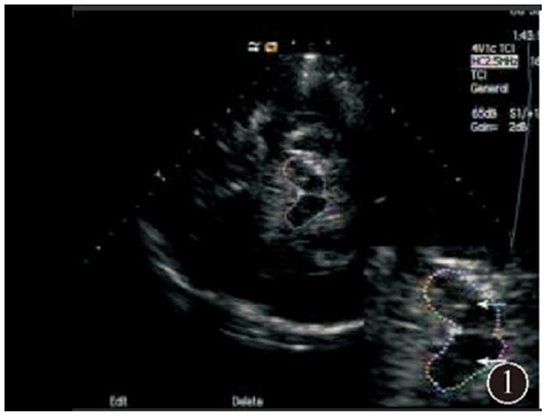
Task: Choose the Delete option at the bottom
Action: [x=248, y=401]
